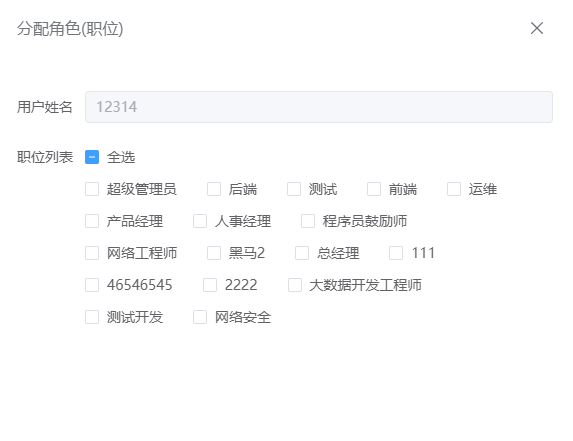Screen dimensions: 573x441
Task: Check the 产品经理 checkbox
Action: pyautogui.click(x=92, y=221)
